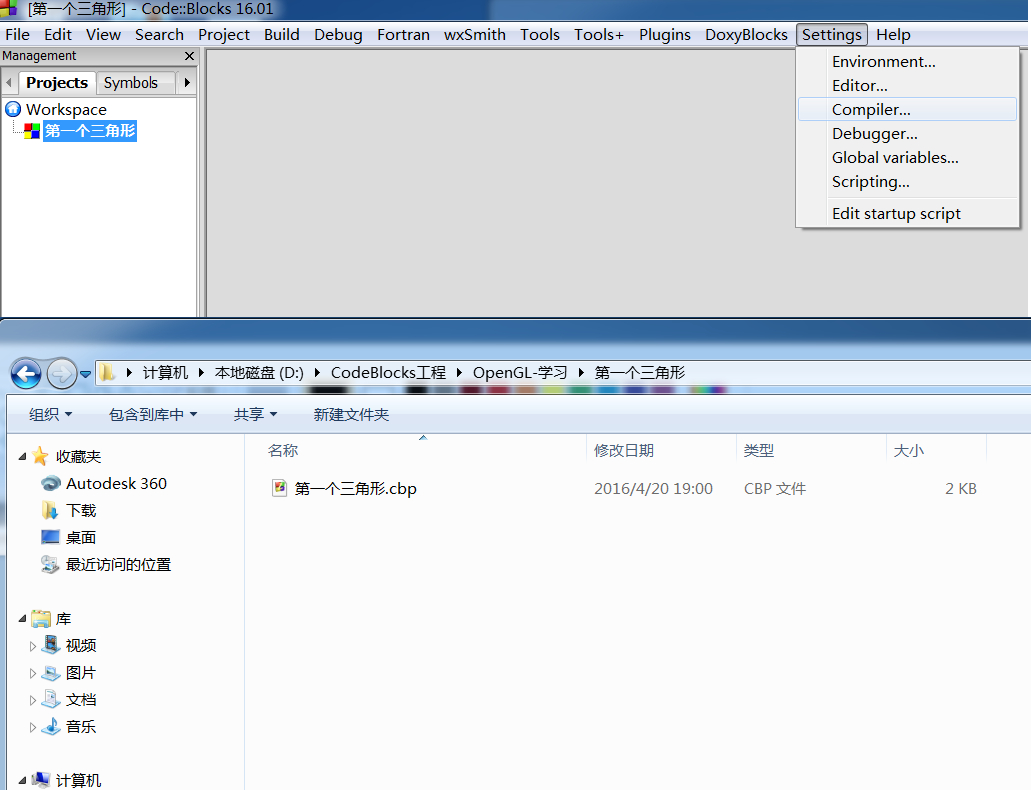Viewport: 1031px width, 790px height.
Task: Open the 包含到库中 dropdown
Action: click(153, 414)
